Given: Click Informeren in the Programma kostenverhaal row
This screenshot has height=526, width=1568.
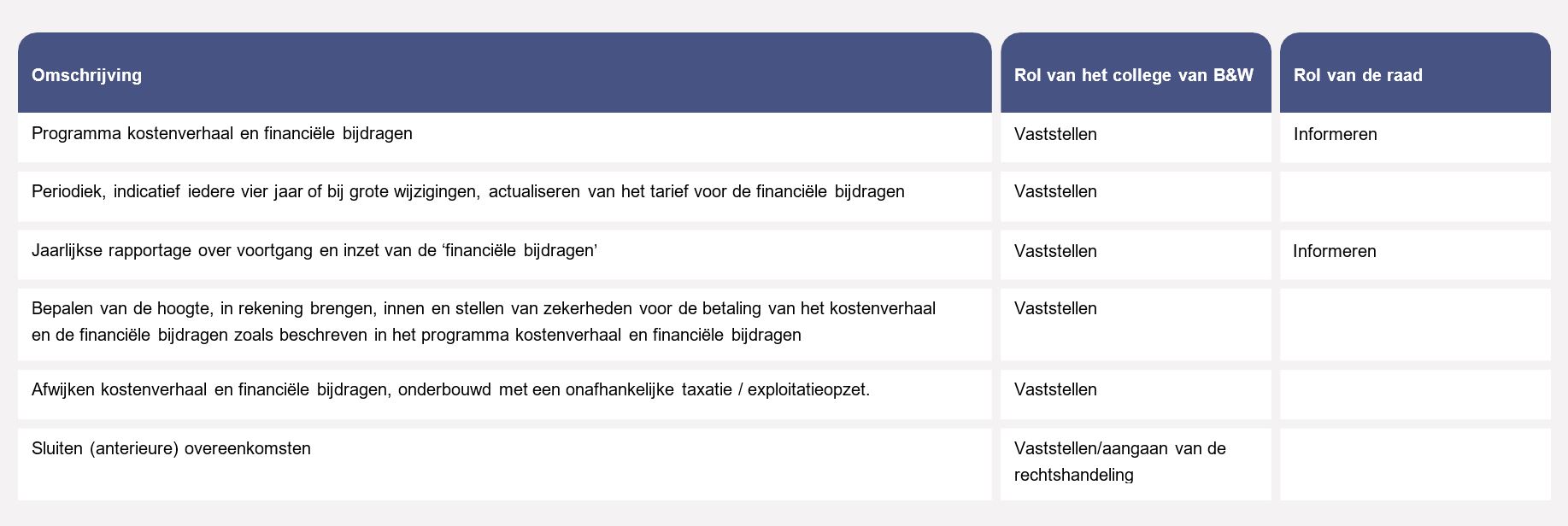Looking at the screenshot, I should (x=1335, y=135).
